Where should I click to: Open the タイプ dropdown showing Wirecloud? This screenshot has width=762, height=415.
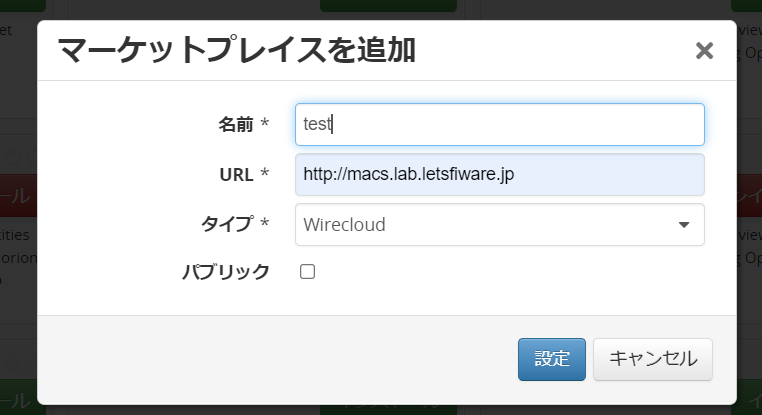click(490, 225)
